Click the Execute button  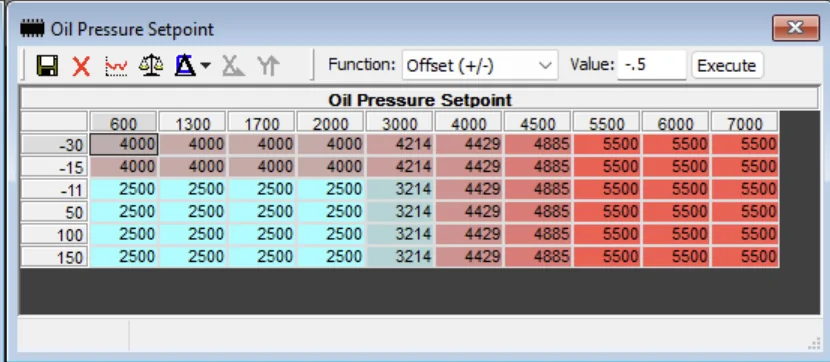click(x=727, y=65)
